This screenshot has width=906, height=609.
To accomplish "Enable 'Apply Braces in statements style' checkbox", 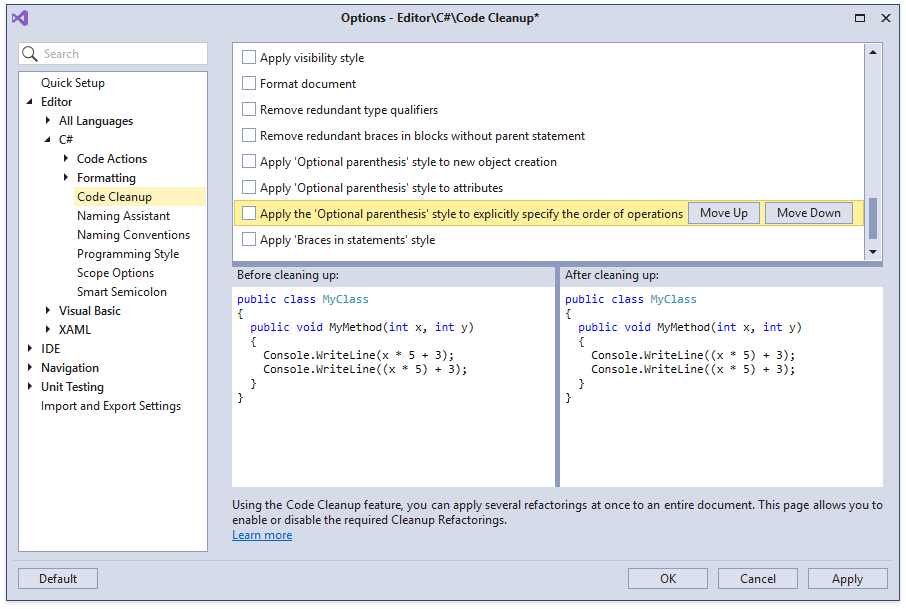I will pyautogui.click(x=249, y=240).
